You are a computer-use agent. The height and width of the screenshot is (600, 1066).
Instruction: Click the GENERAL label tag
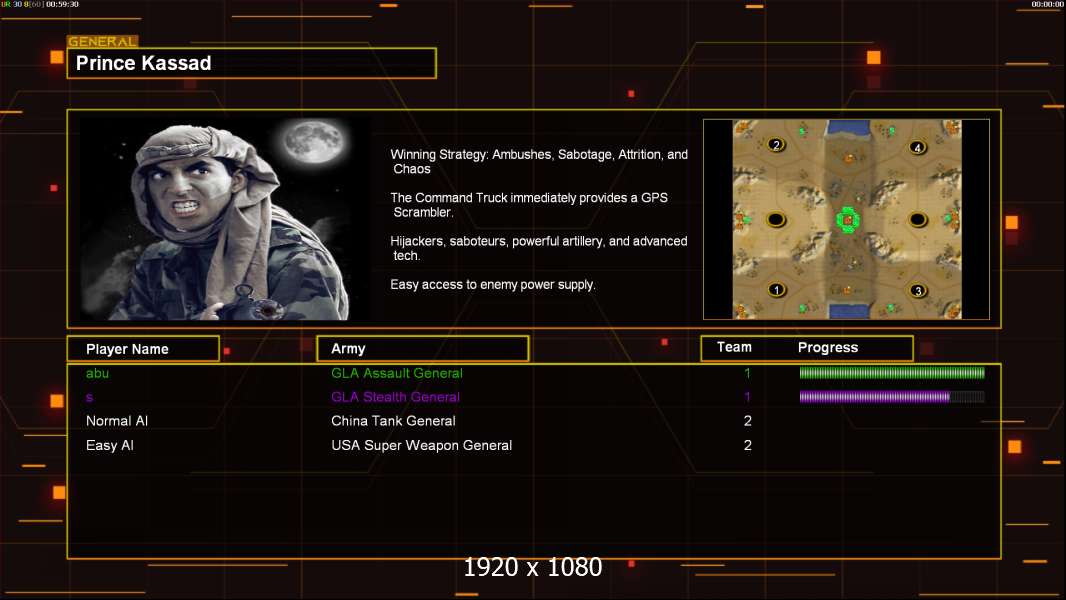click(103, 41)
